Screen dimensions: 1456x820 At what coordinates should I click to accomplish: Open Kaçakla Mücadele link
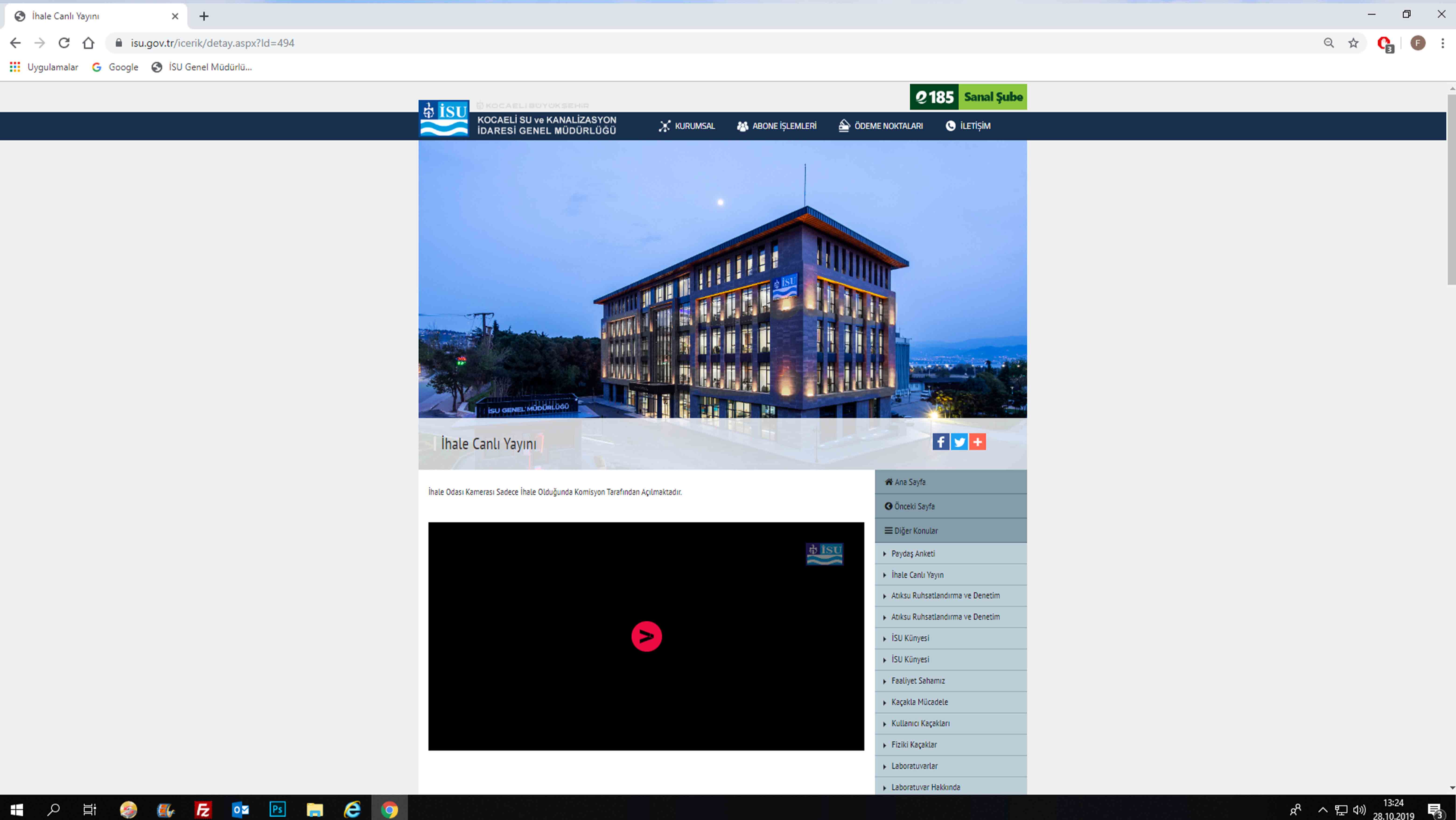coord(951,702)
